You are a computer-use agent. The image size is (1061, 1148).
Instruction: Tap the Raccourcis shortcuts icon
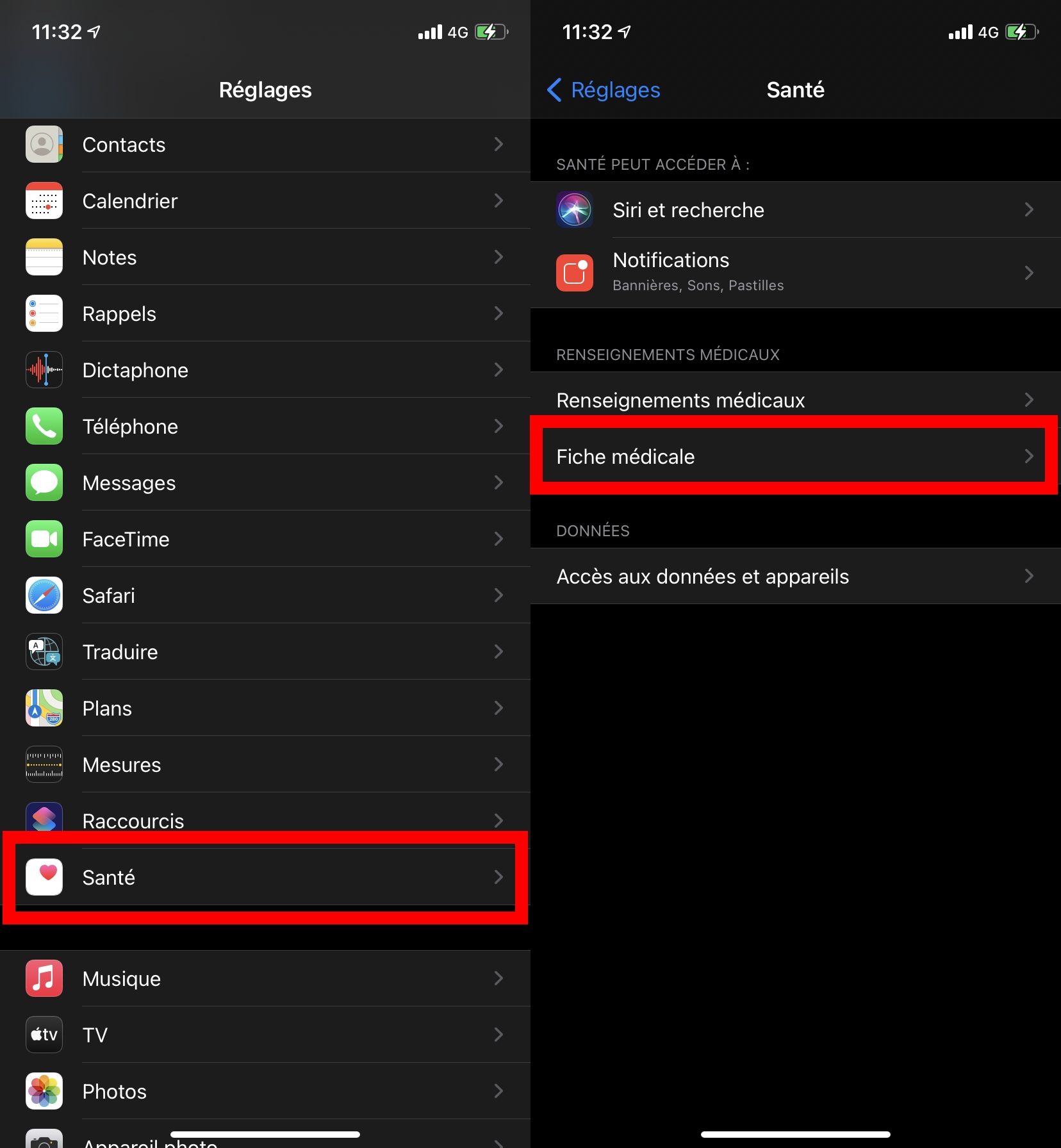44,818
